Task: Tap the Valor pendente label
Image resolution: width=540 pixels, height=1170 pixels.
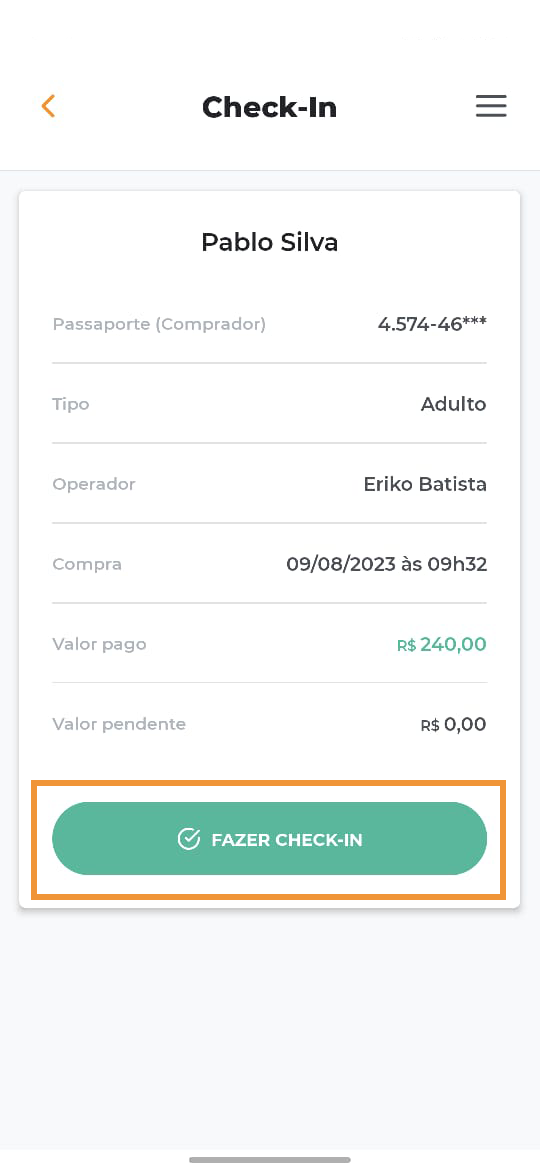Action: pyautogui.click(x=119, y=725)
